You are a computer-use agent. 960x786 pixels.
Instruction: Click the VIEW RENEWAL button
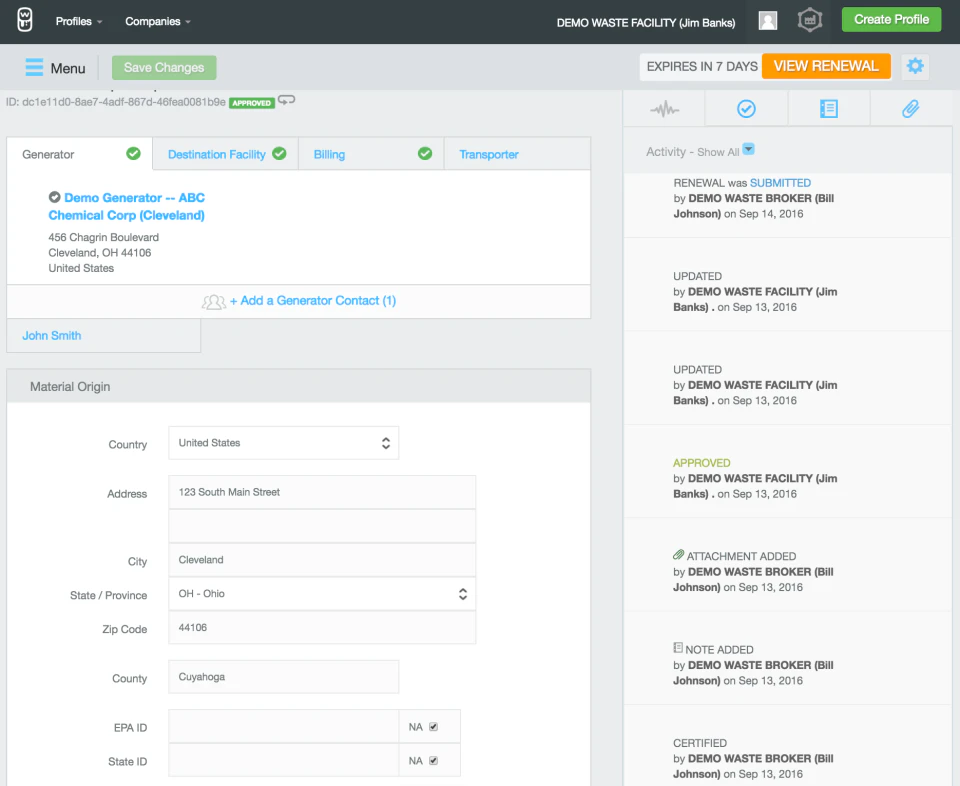tap(826, 66)
